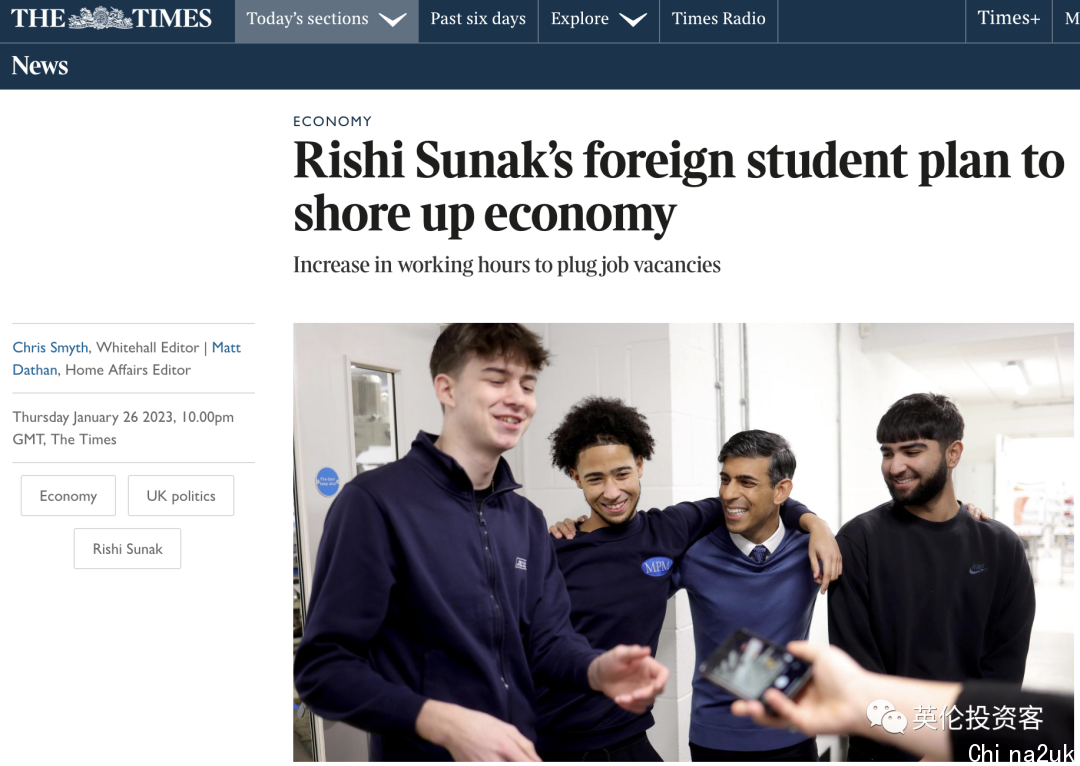Click the partially visible rightmost nav item
This screenshot has height=766, width=1080.
pyautogui.click(x=1068, y=21)
